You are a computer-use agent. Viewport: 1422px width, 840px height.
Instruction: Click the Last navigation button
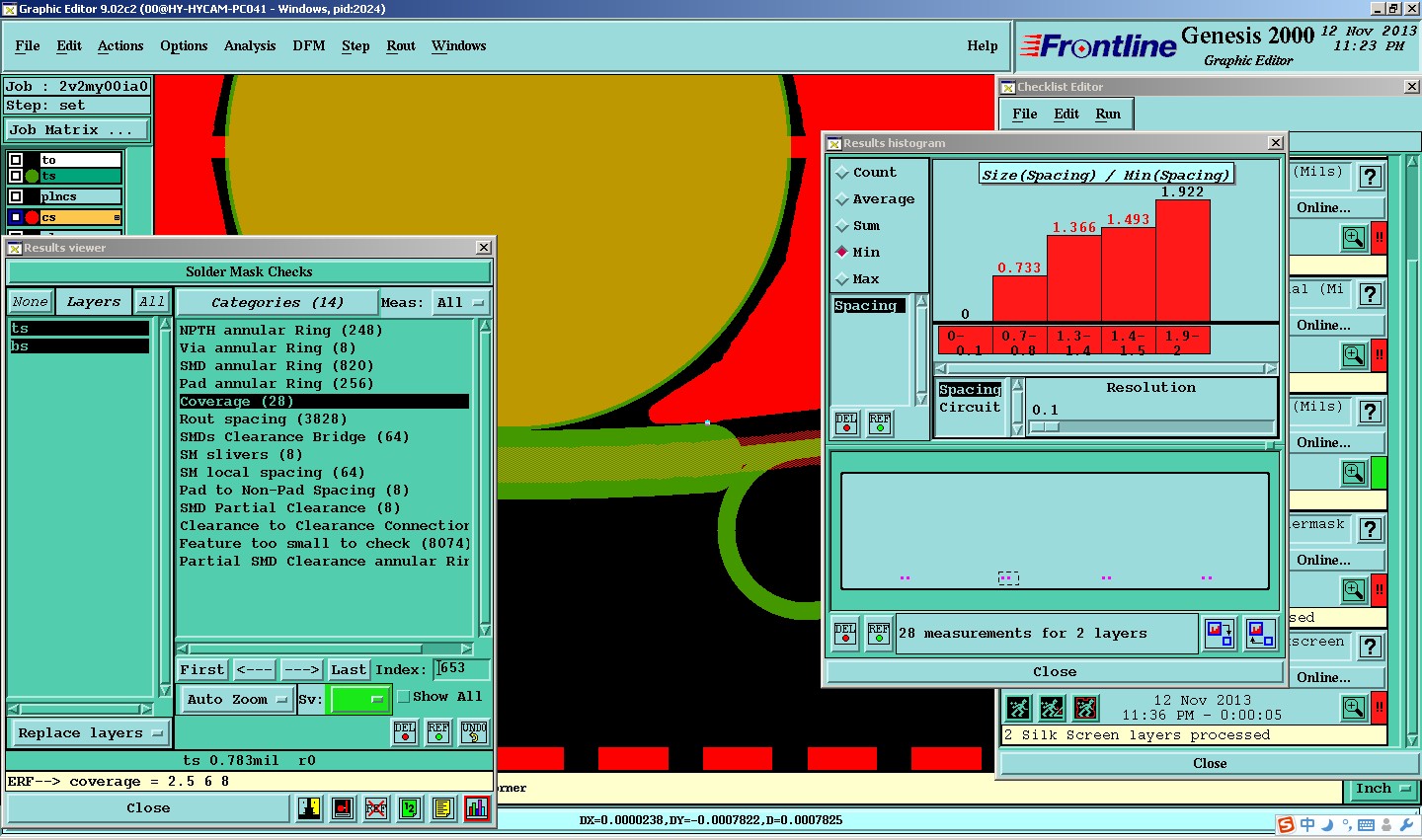(349, 670)
